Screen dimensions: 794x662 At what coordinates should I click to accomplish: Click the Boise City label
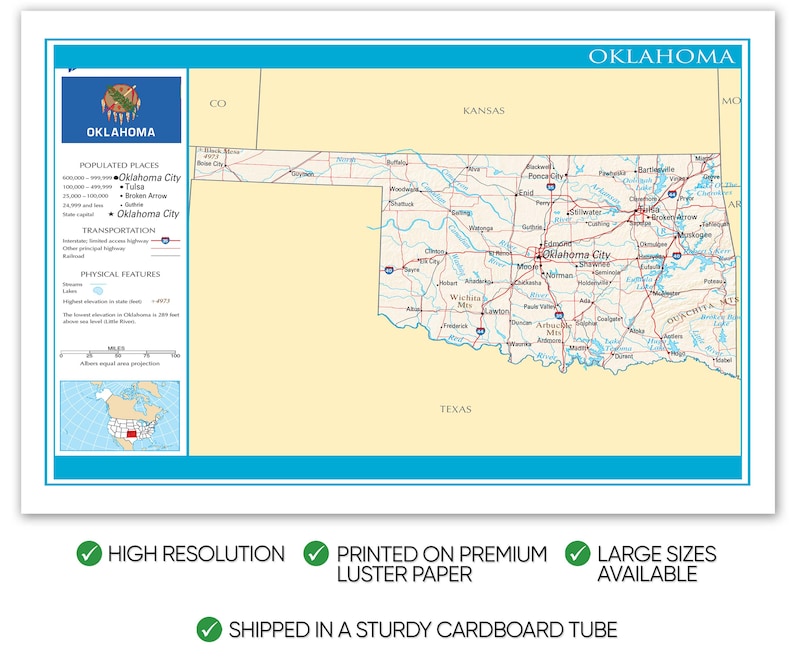tap(210, 164)
